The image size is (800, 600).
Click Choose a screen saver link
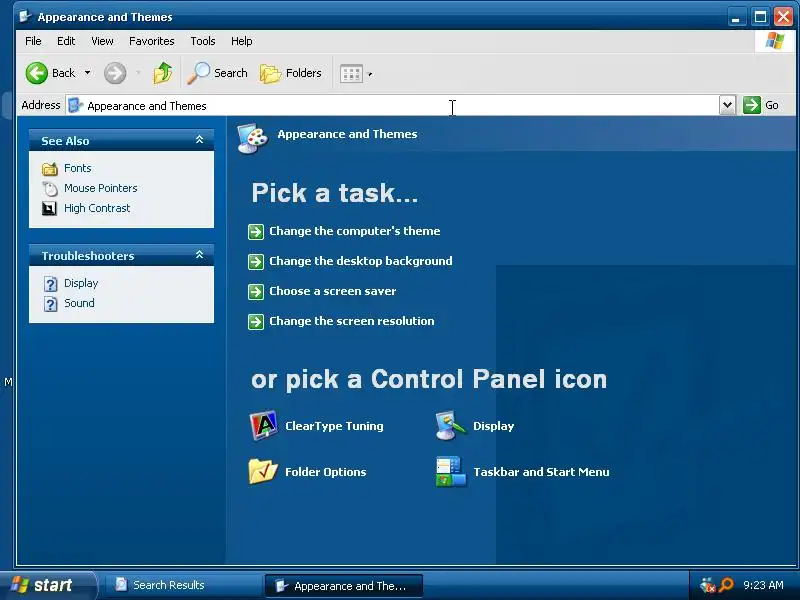(333, 291)
